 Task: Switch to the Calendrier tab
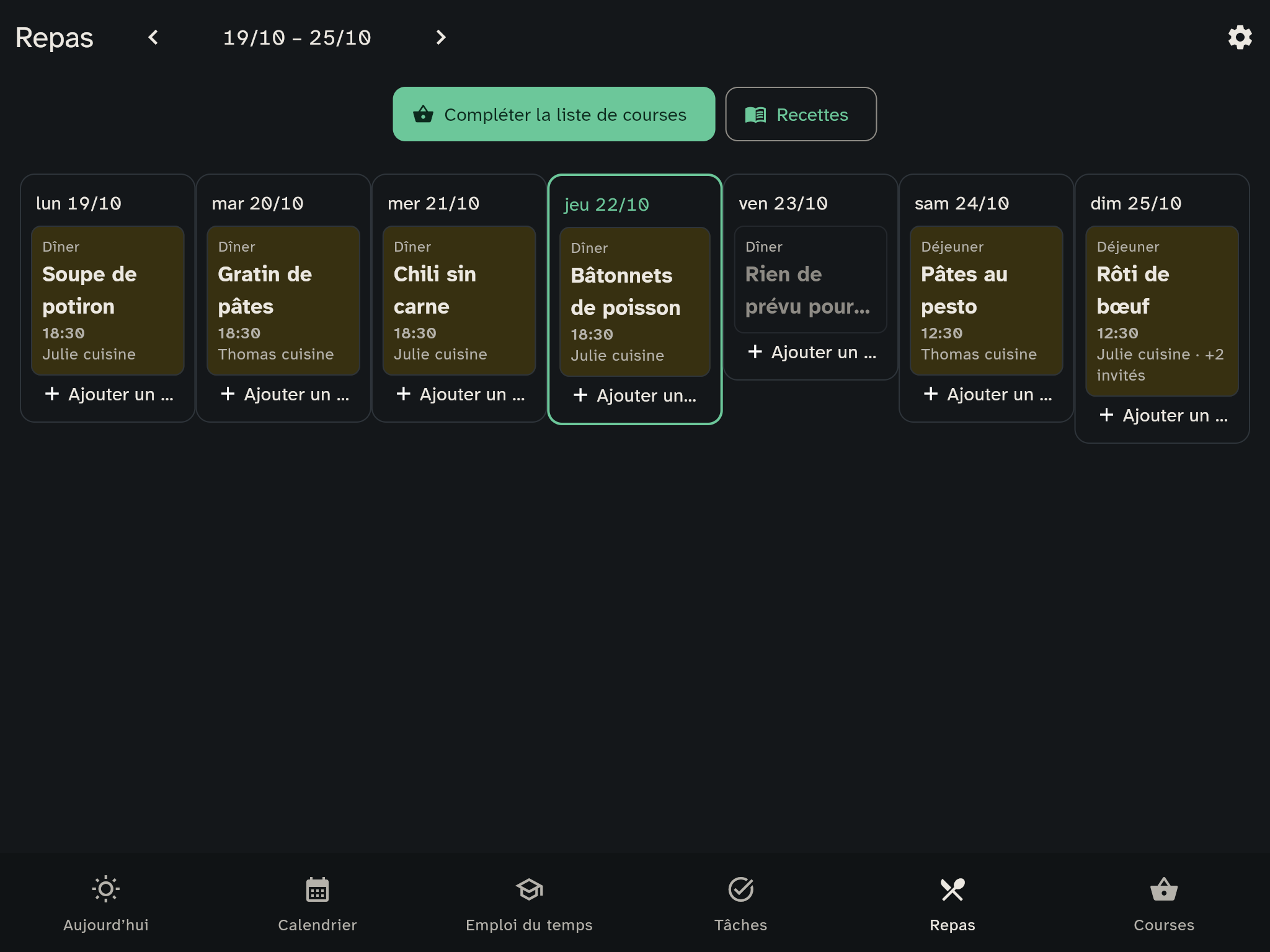[317, 903]
